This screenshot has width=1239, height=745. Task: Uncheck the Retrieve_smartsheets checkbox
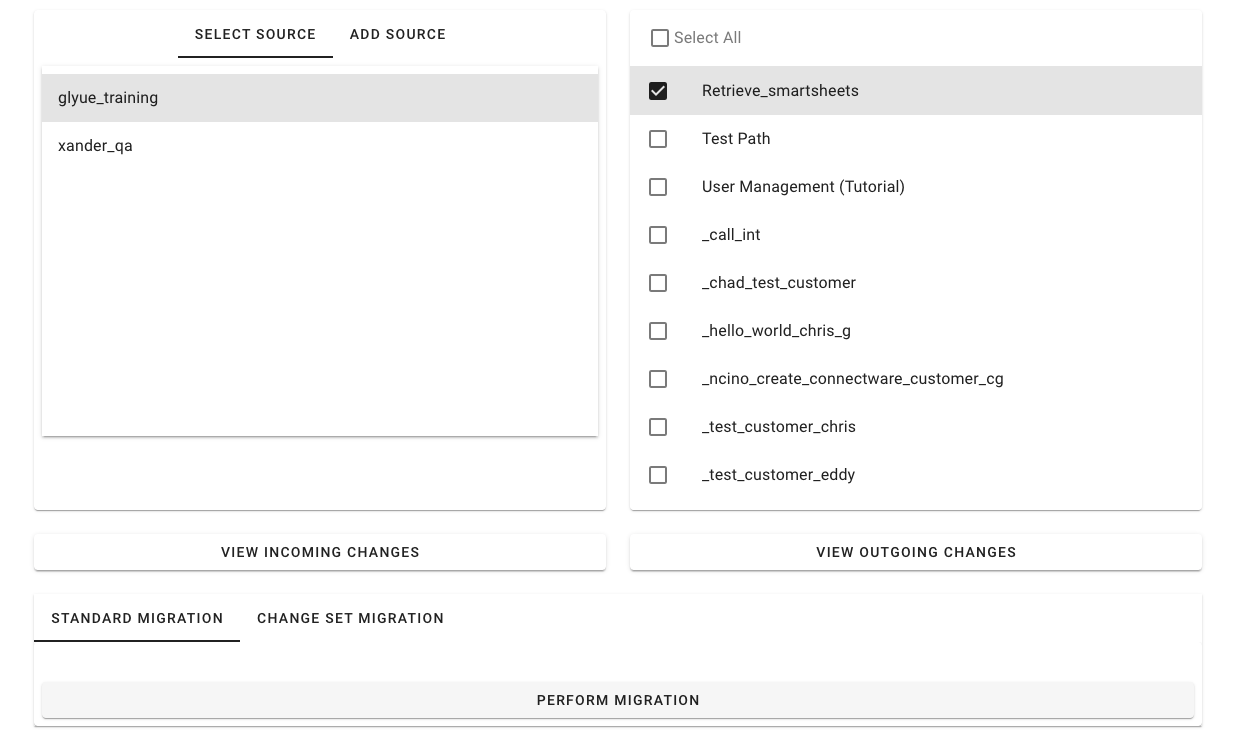coord(658,91)
